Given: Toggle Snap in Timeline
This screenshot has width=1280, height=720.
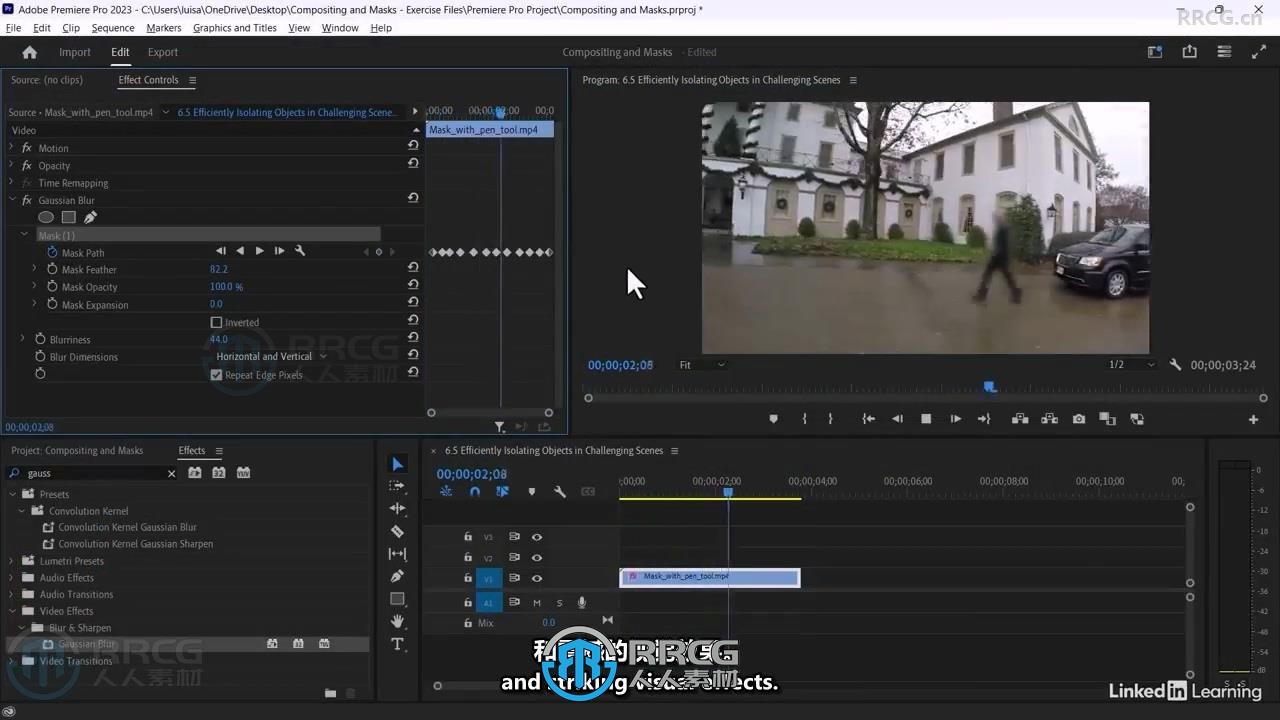Looking at the screenshot, I should 475,491.
